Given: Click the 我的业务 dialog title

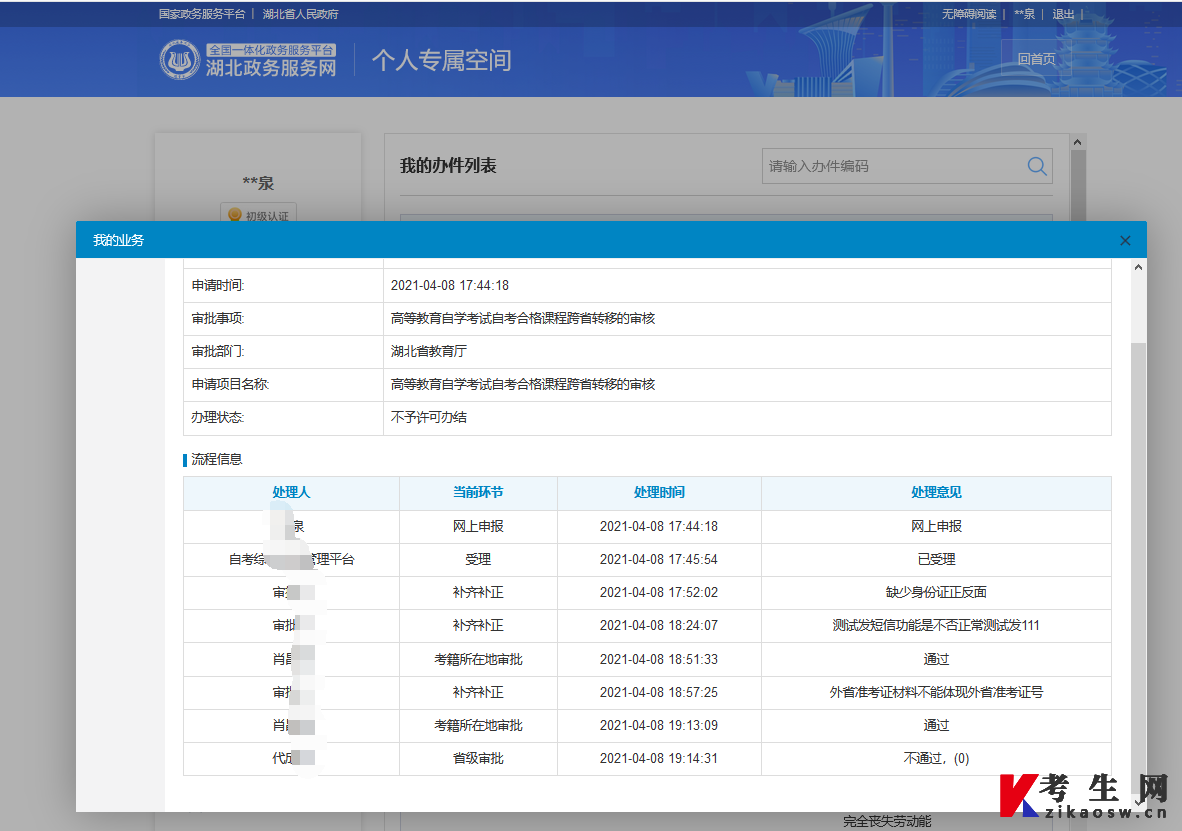Looking at the screenshot, I should (x=118, y=241).
